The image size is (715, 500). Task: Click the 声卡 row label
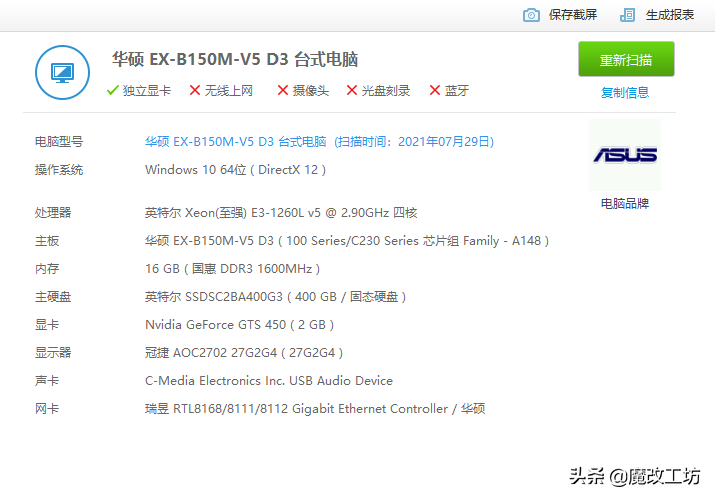pos(47,381)
